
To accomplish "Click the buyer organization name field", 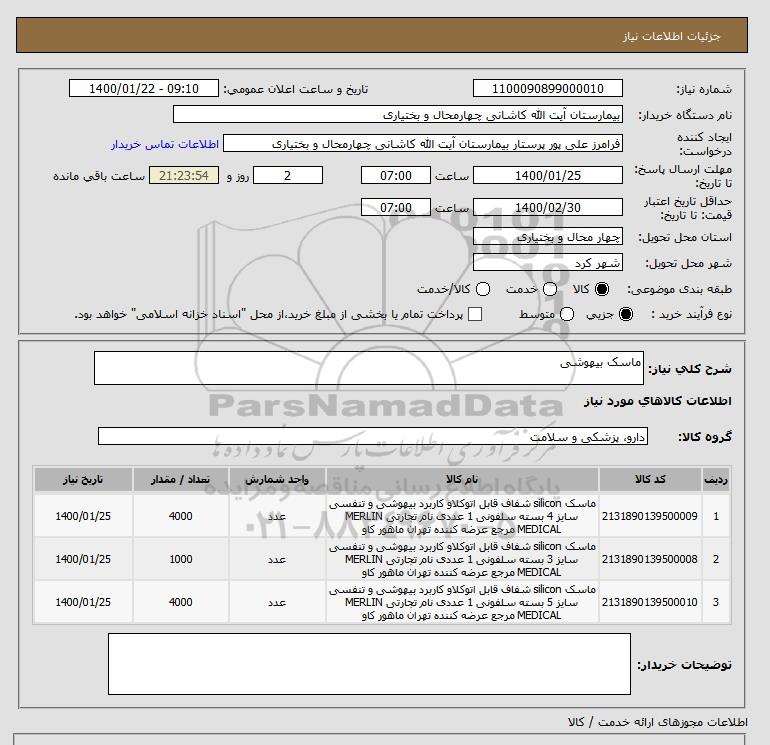I will point(398,114).
